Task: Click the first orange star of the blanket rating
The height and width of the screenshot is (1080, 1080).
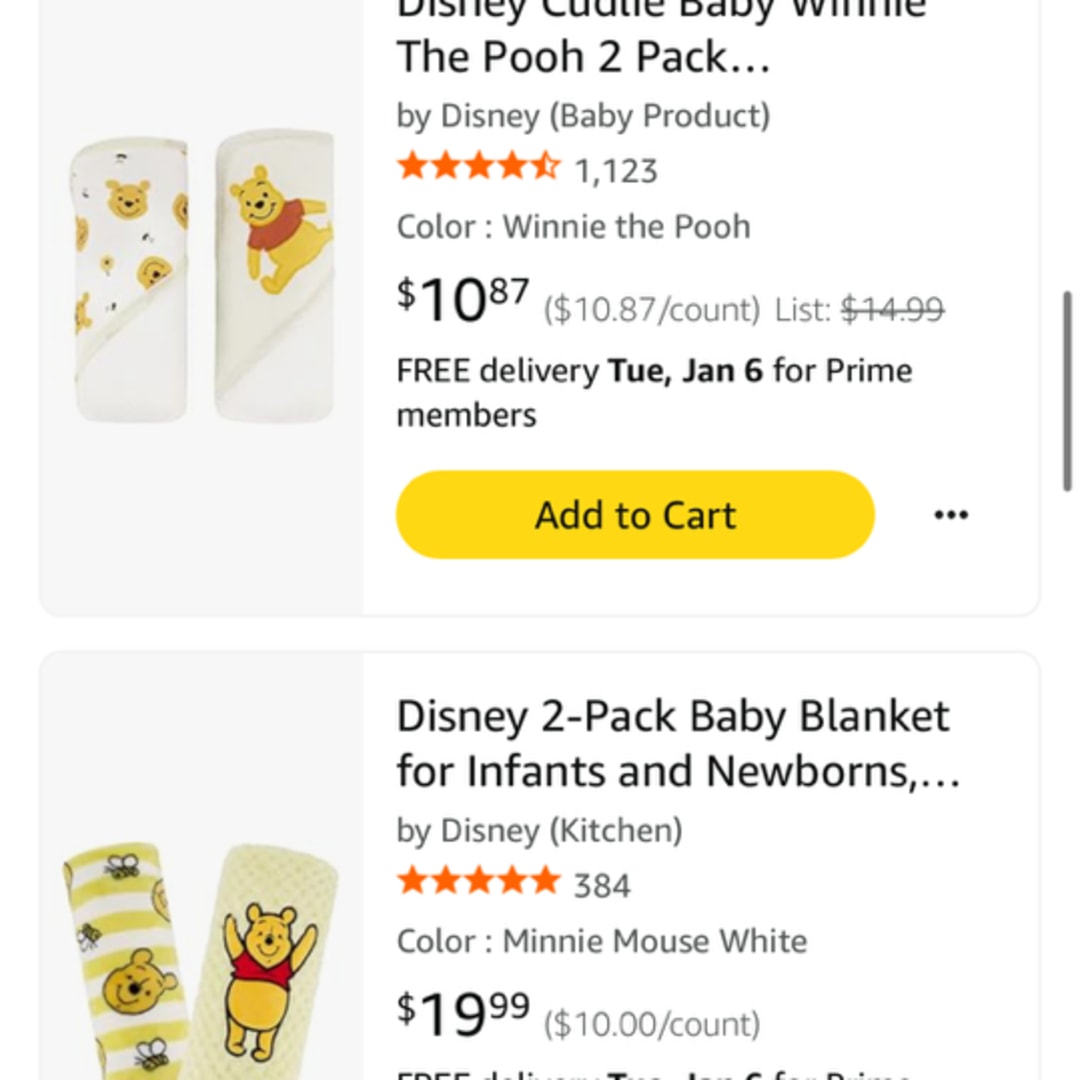Action: pyautogui.click(x=412, y=881)
